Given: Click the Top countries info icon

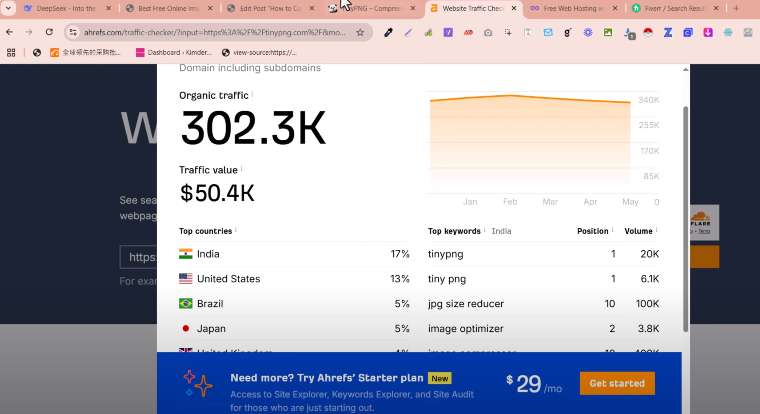Looking at the screenshot, I should pyautogui.click(x=236, y=230).
